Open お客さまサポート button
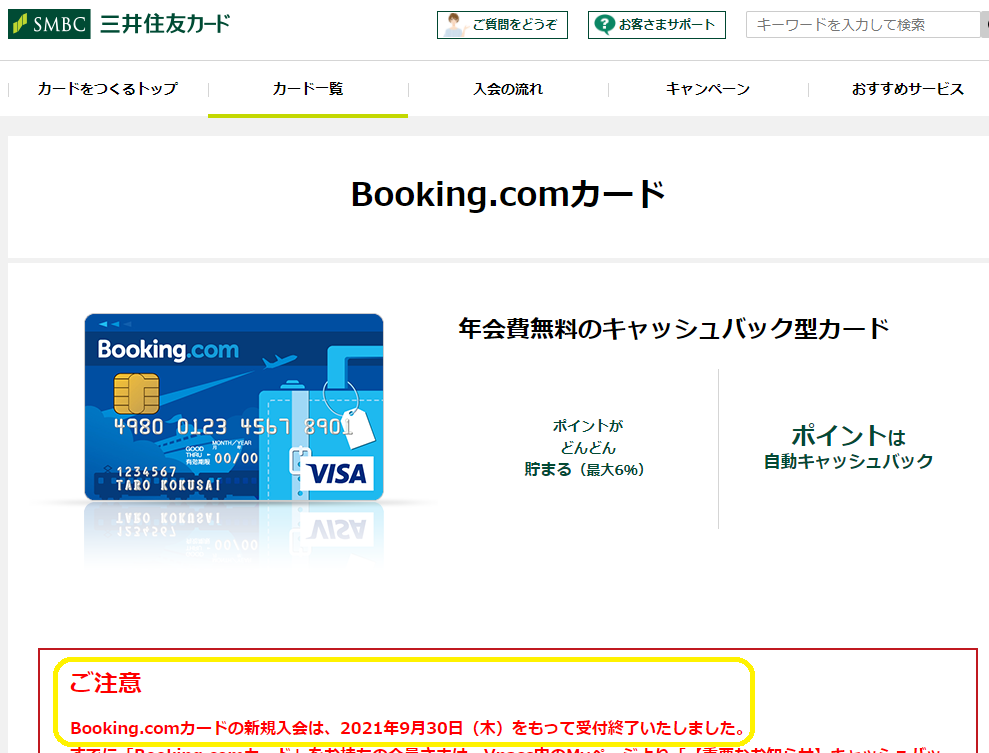Viewport: 989px width, 753px height. pos(657,25)
